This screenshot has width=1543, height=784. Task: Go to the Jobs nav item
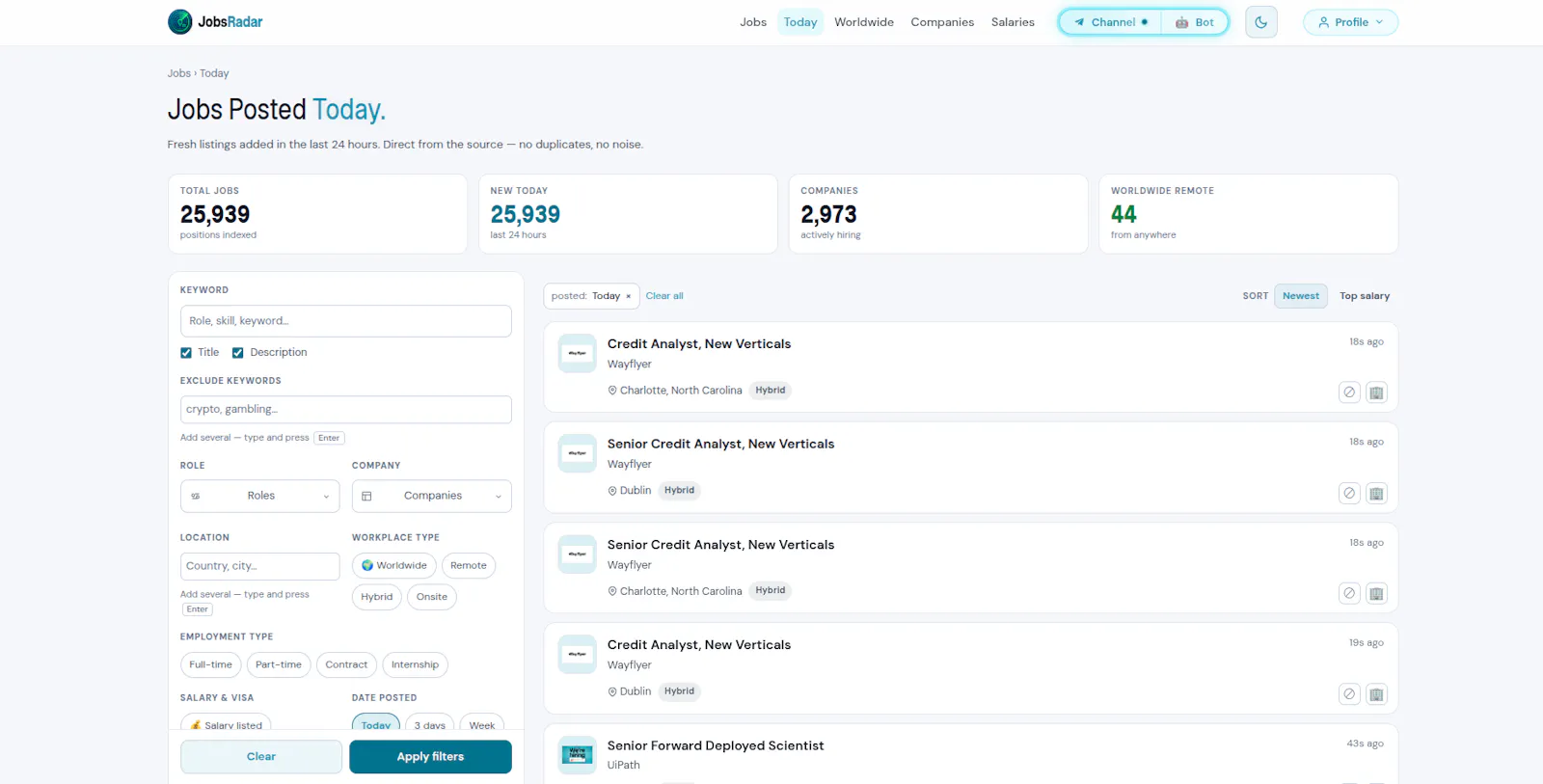(753, 22)
